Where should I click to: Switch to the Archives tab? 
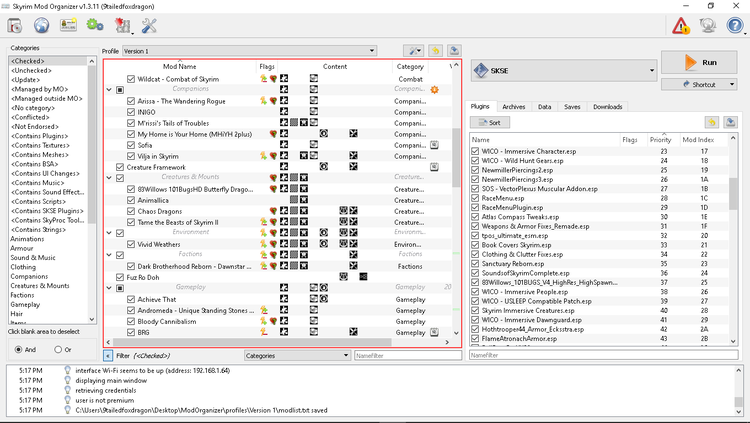514,107
